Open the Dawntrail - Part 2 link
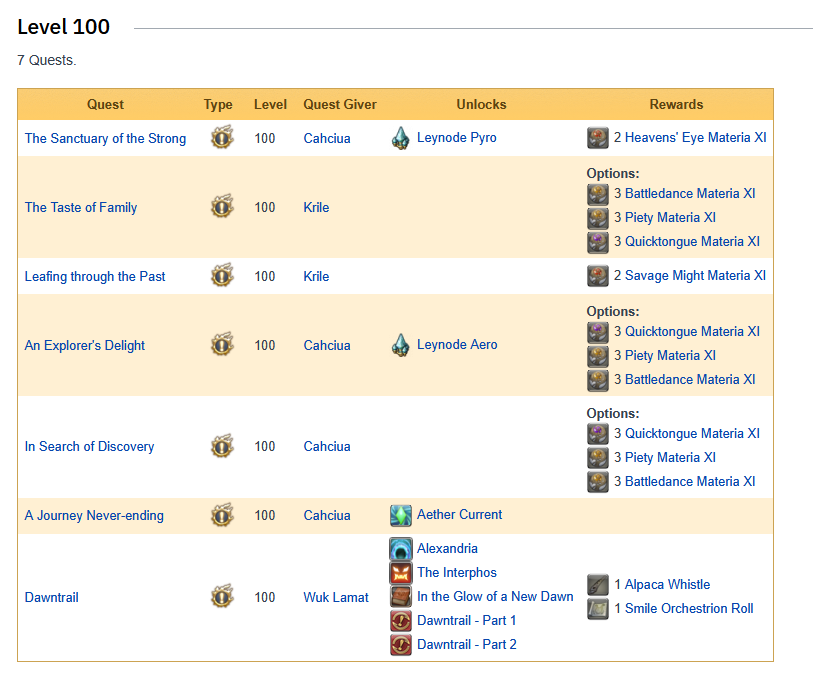 coord(466,644)
